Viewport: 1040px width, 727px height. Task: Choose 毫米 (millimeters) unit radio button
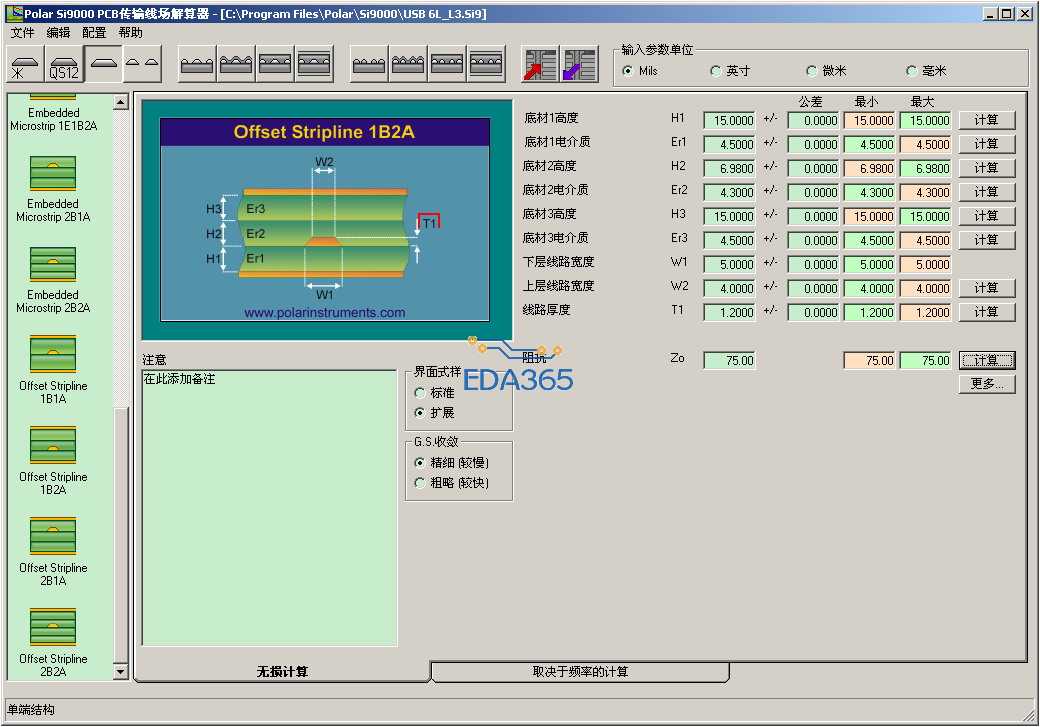[911, 71]
